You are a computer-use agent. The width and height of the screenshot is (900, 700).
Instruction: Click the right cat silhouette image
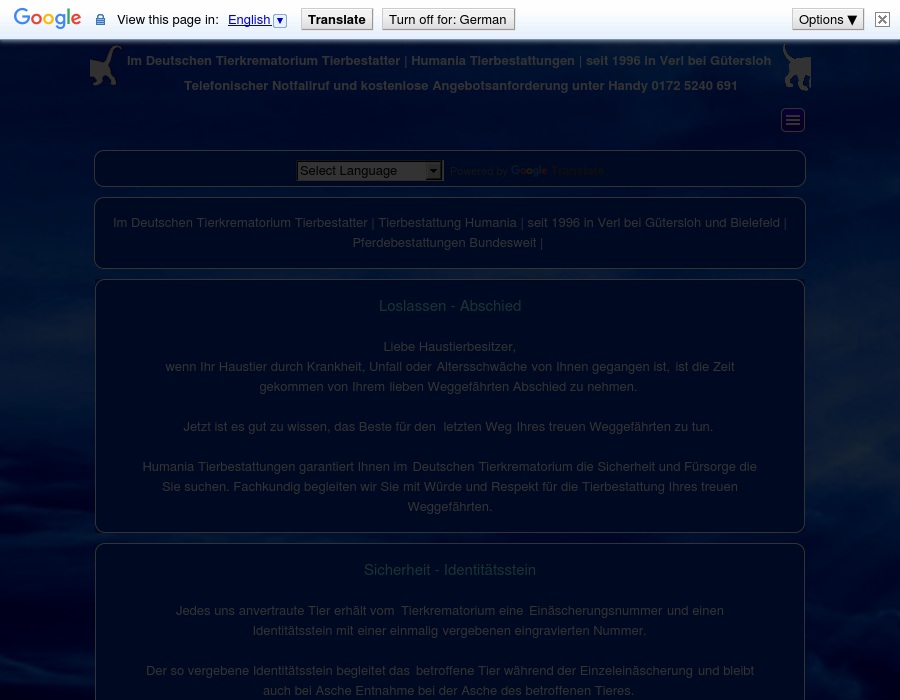point(797,68)
